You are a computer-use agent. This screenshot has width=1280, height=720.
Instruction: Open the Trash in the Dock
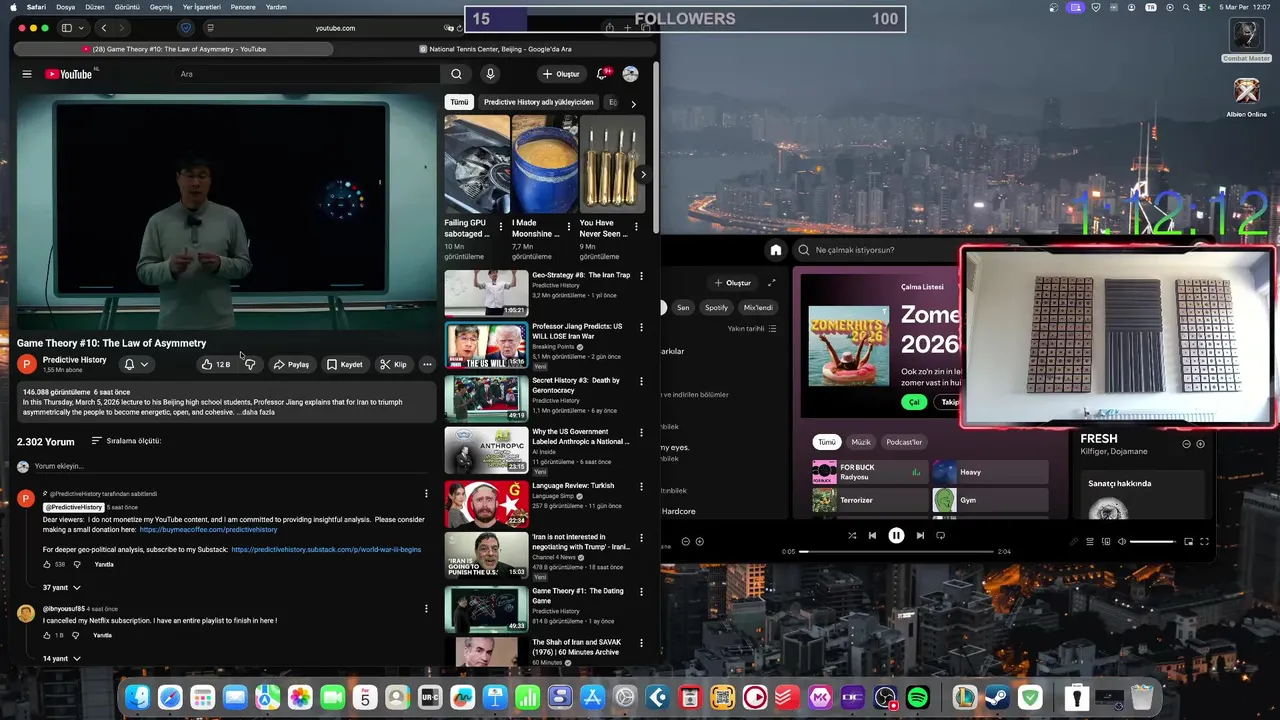coord(1142,697)
